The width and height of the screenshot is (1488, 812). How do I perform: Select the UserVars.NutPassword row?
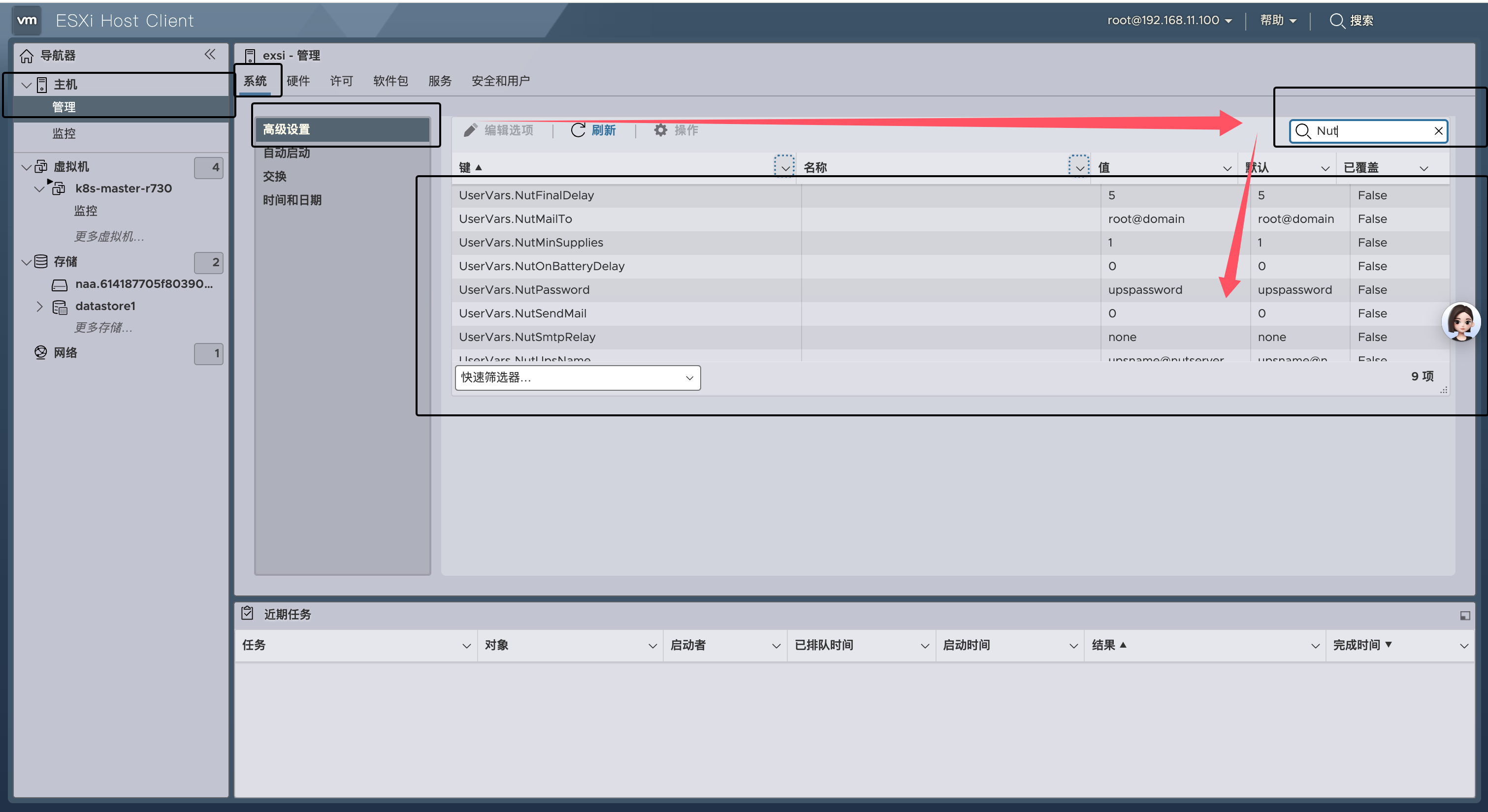pyautogui.click(x=950, y=290)
